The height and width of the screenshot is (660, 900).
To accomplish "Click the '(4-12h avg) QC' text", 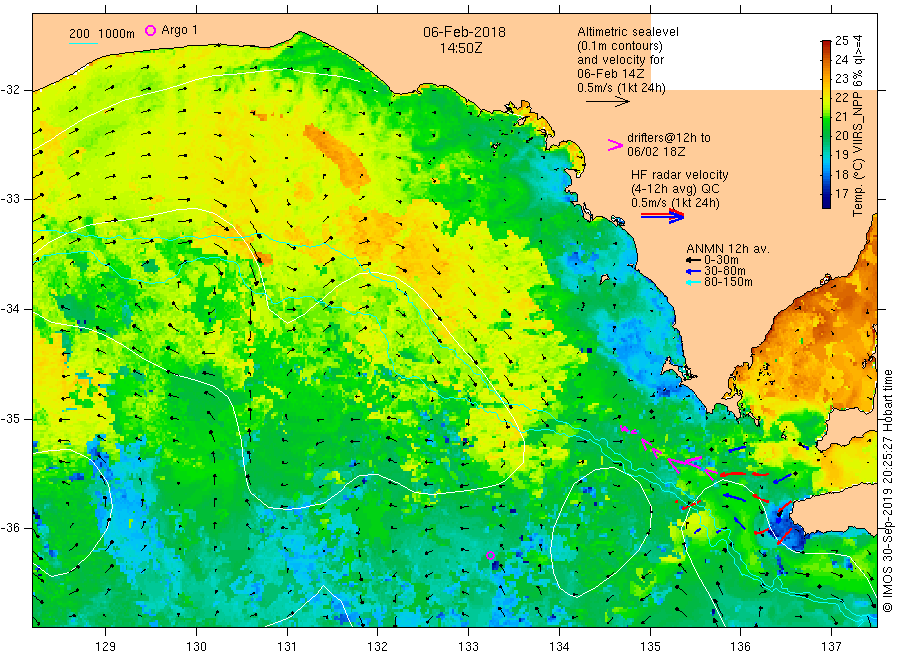I will pos(675,189).
